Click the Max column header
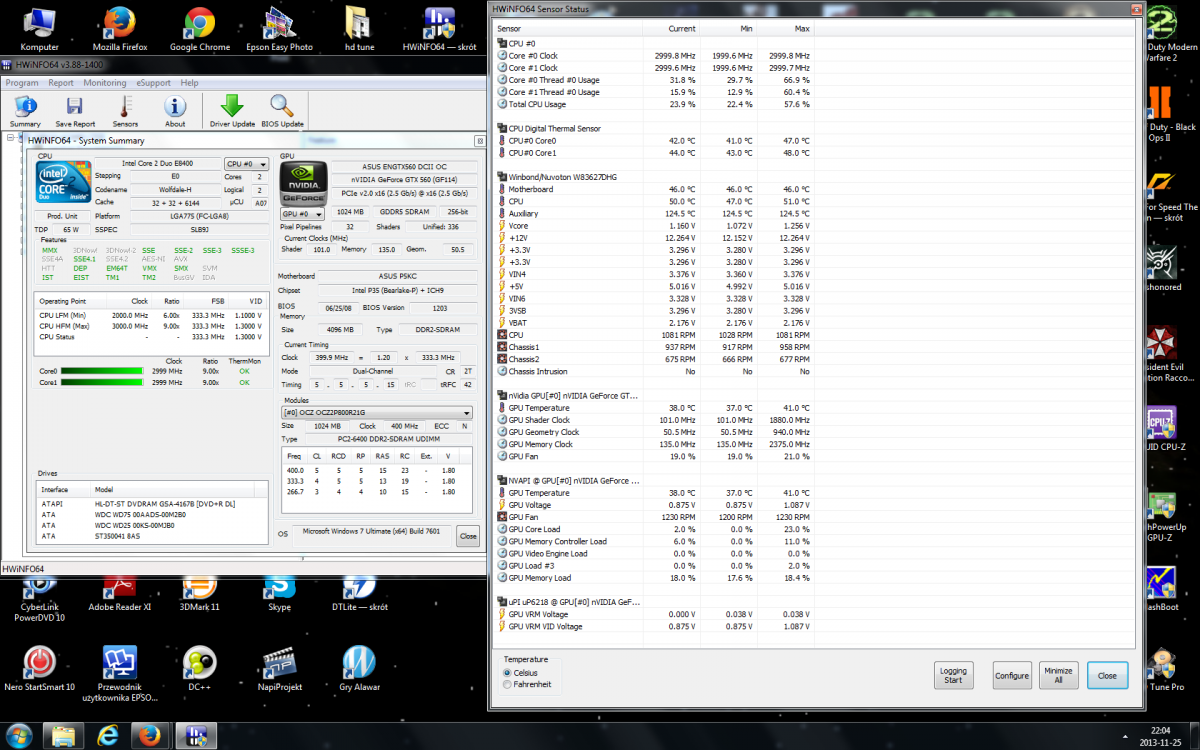 tap(783, 29)
